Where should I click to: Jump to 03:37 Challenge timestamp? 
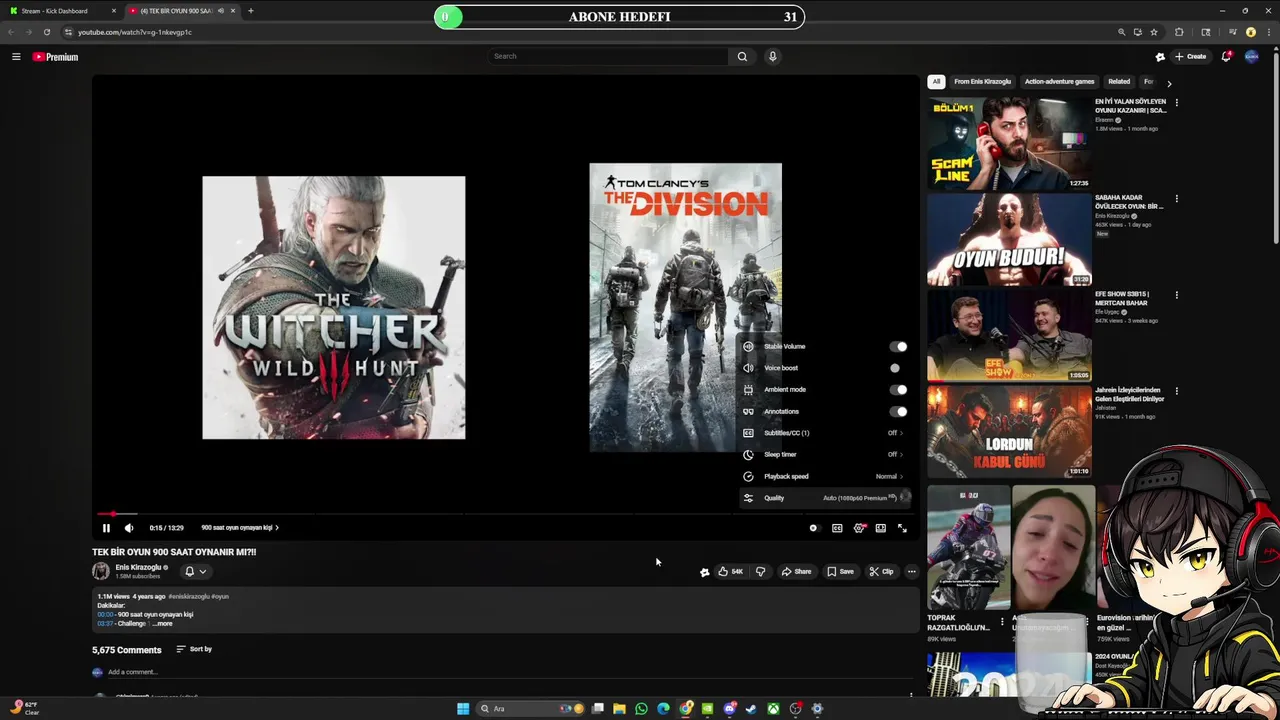(105, 624)
